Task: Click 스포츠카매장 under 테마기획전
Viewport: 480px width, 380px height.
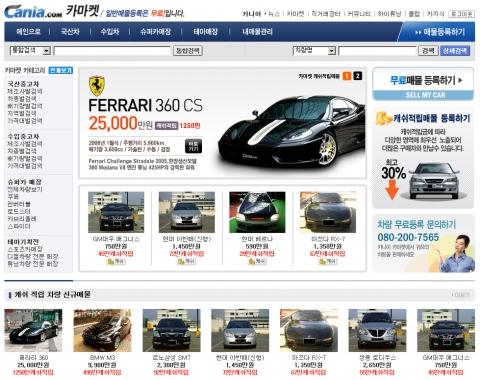Action: click(25, 249)
